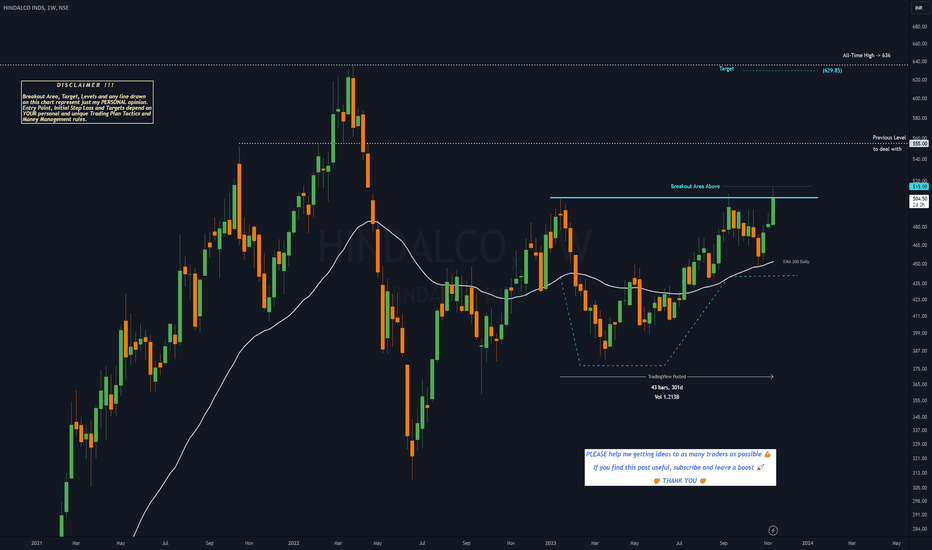Click the cyan 'Target' label

coord(726,69)
